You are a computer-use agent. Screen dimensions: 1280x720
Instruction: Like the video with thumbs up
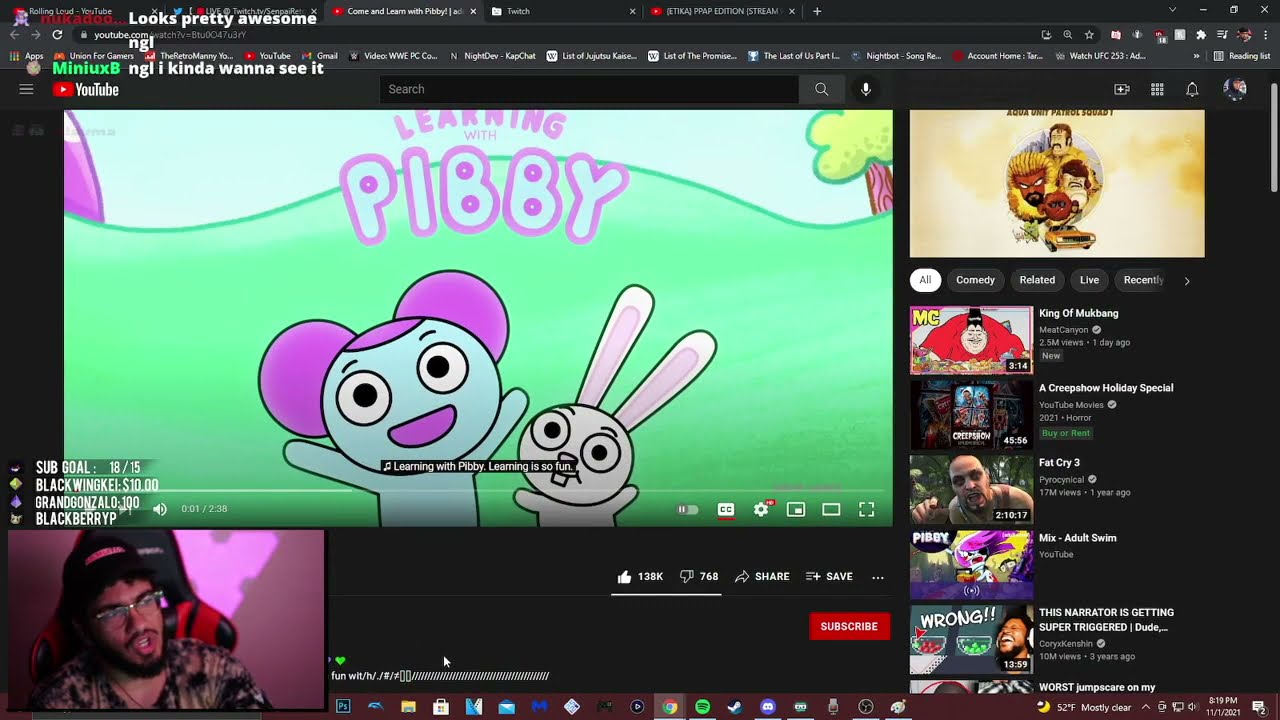[x=640, y=577]
